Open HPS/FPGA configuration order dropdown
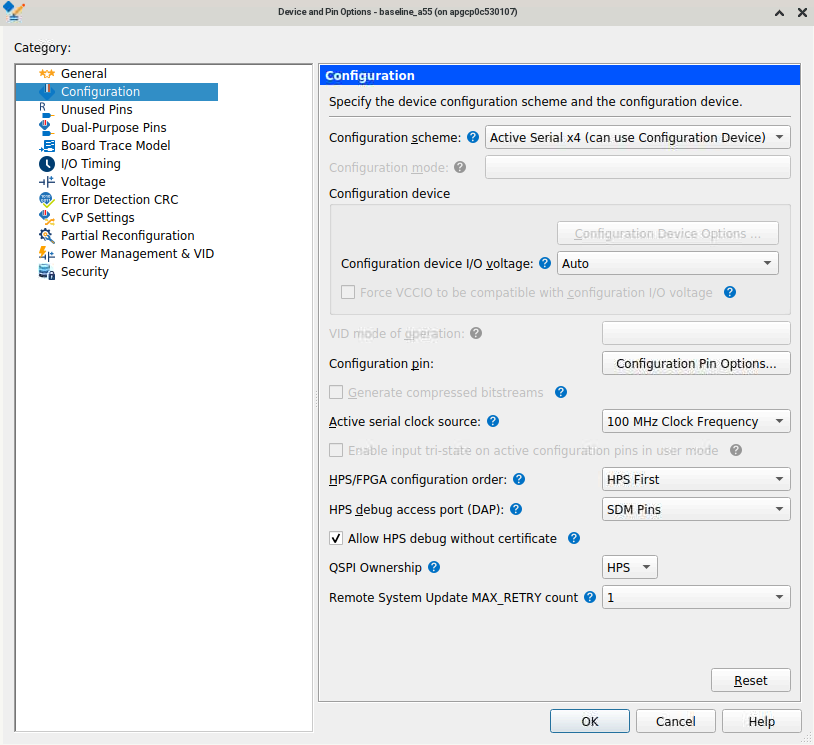 point(696,479)
